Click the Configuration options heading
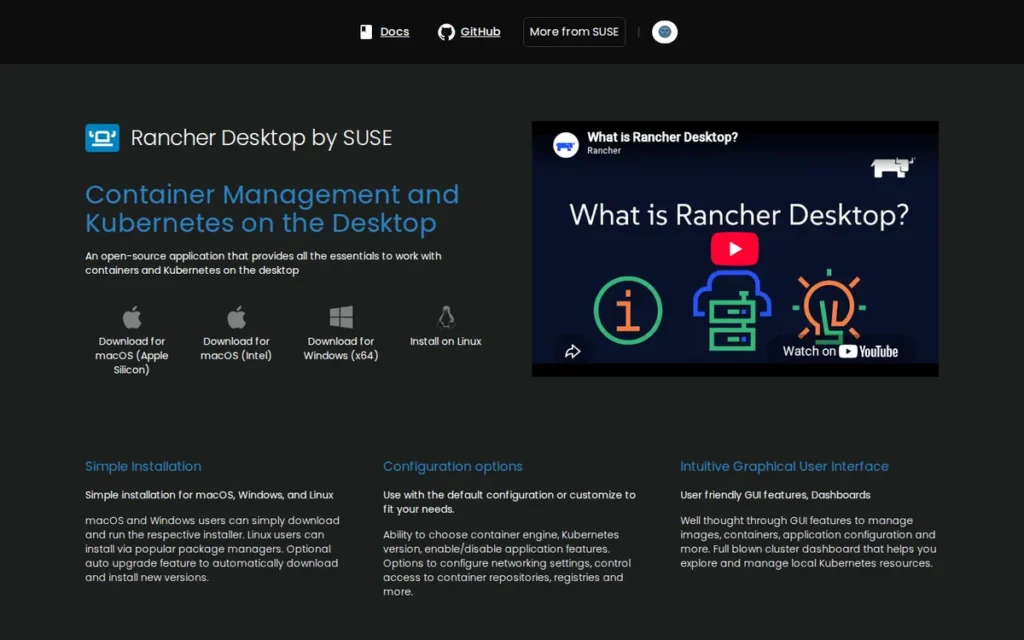Image resolution: width=1024 pixels, height=640 pixels. (453, 466)
